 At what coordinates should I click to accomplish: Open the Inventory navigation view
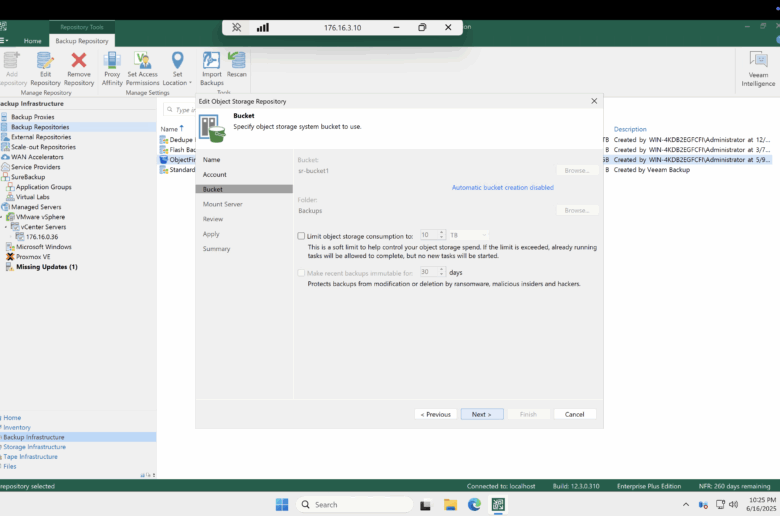pyautogui.click(x=17, y=427)
